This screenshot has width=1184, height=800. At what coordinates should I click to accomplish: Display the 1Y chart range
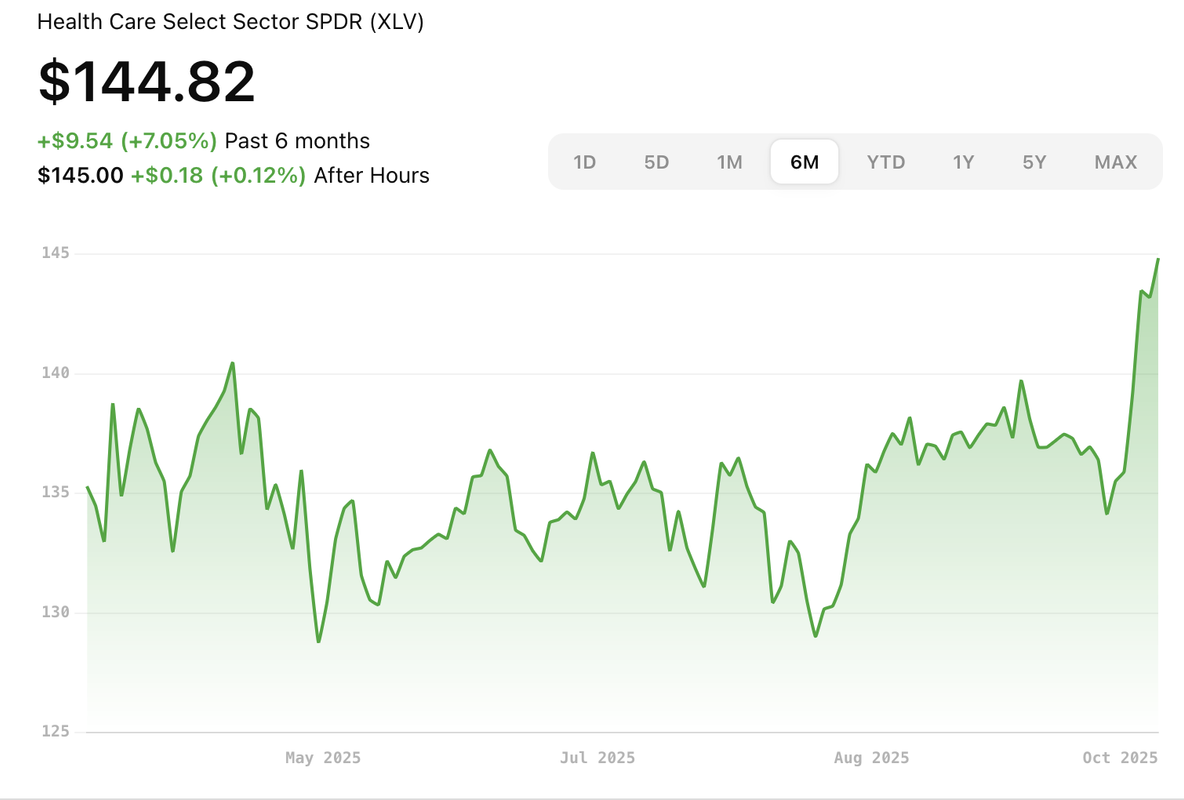963,162
